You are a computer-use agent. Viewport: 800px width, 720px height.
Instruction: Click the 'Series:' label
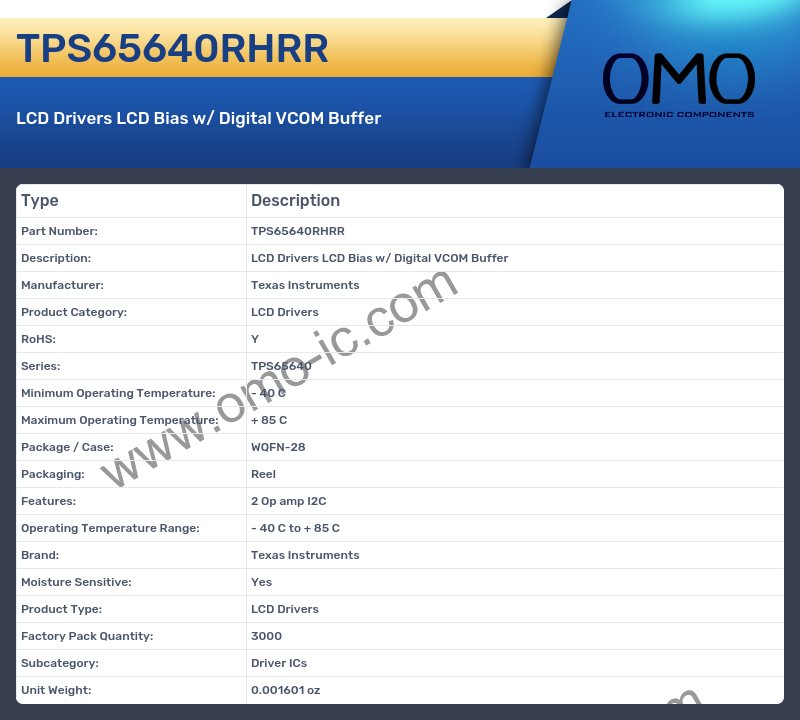(41, 366)
